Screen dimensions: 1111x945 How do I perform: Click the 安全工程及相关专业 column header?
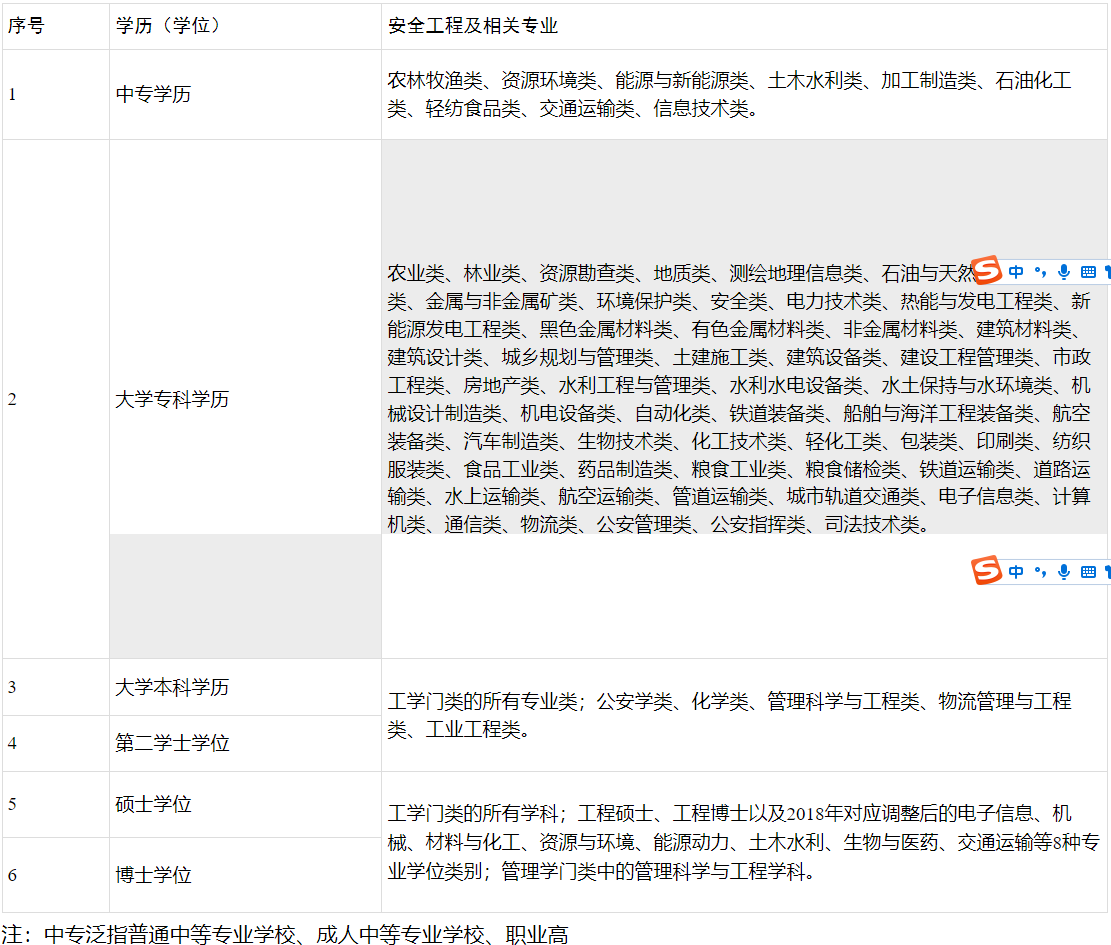pos(472,26)
